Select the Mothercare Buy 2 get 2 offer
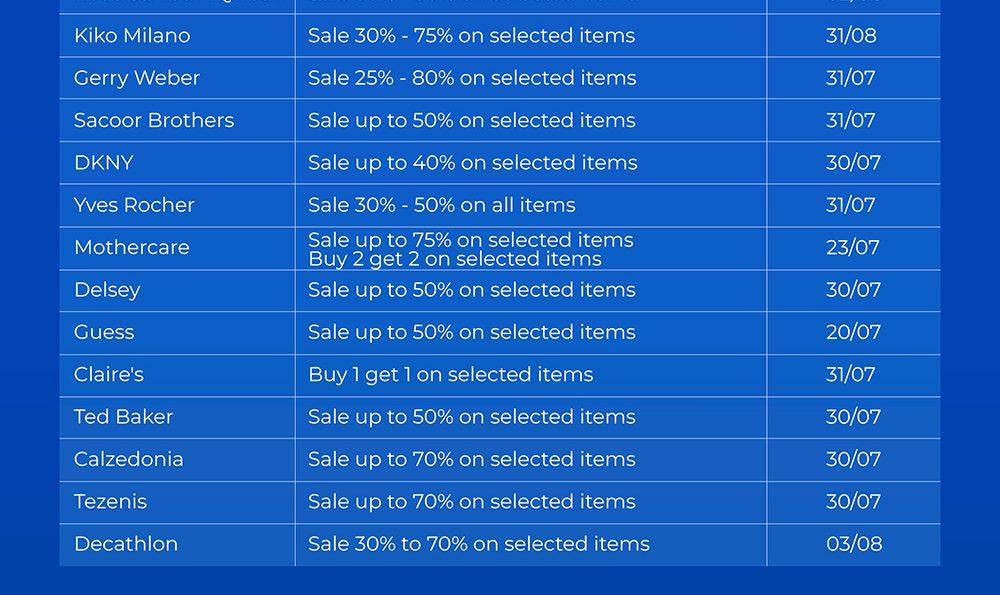Image resolution: width=1000 pixels, height=595 pixels. pos(455,259)
